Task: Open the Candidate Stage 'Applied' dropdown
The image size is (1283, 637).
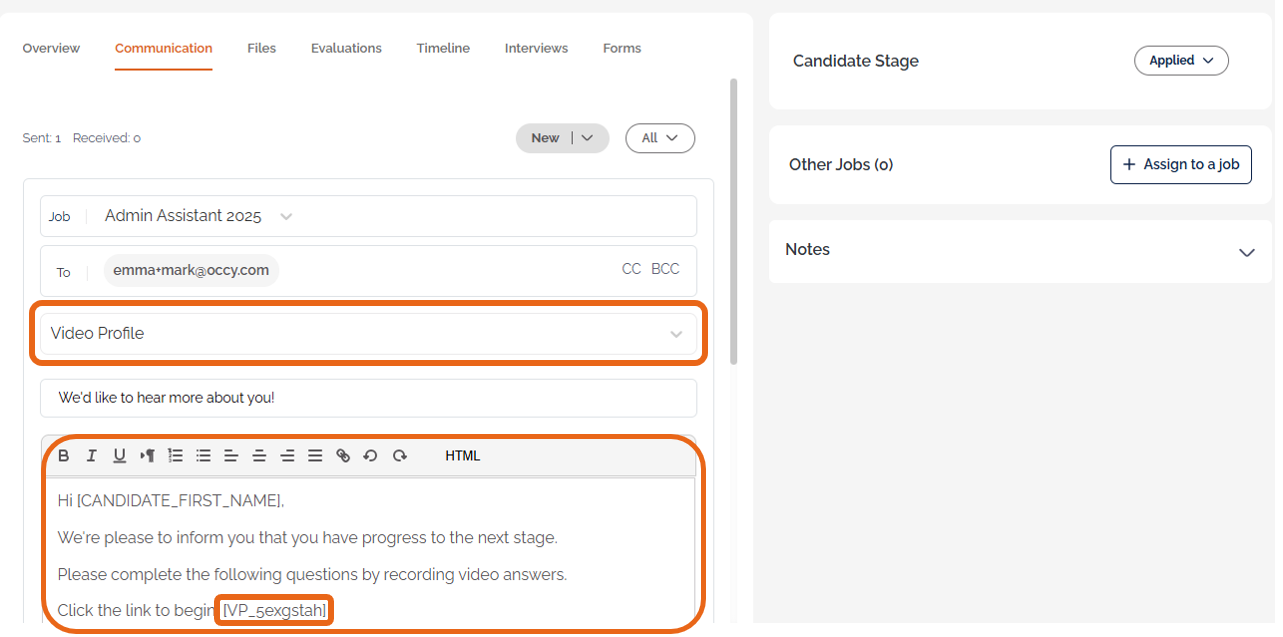Action: click(x=1181, y=61)
